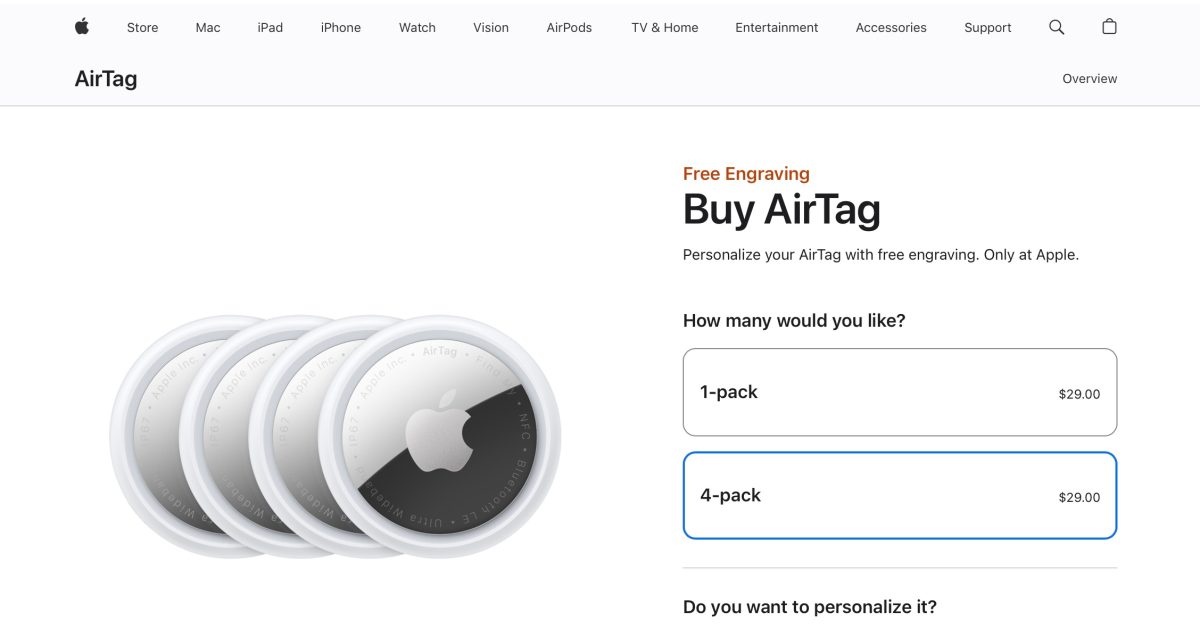Open the Watch section
This screenshot has height=628, width=1200.
[417, 27]
